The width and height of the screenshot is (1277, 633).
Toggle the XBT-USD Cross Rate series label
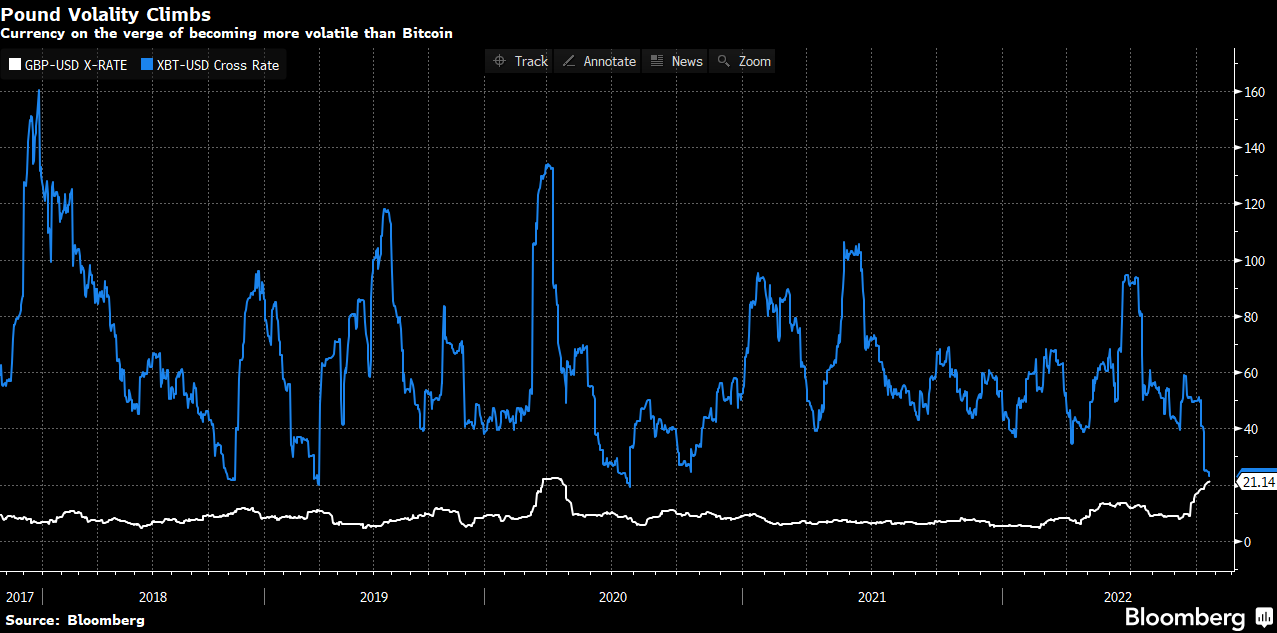(x=217, y=66)
